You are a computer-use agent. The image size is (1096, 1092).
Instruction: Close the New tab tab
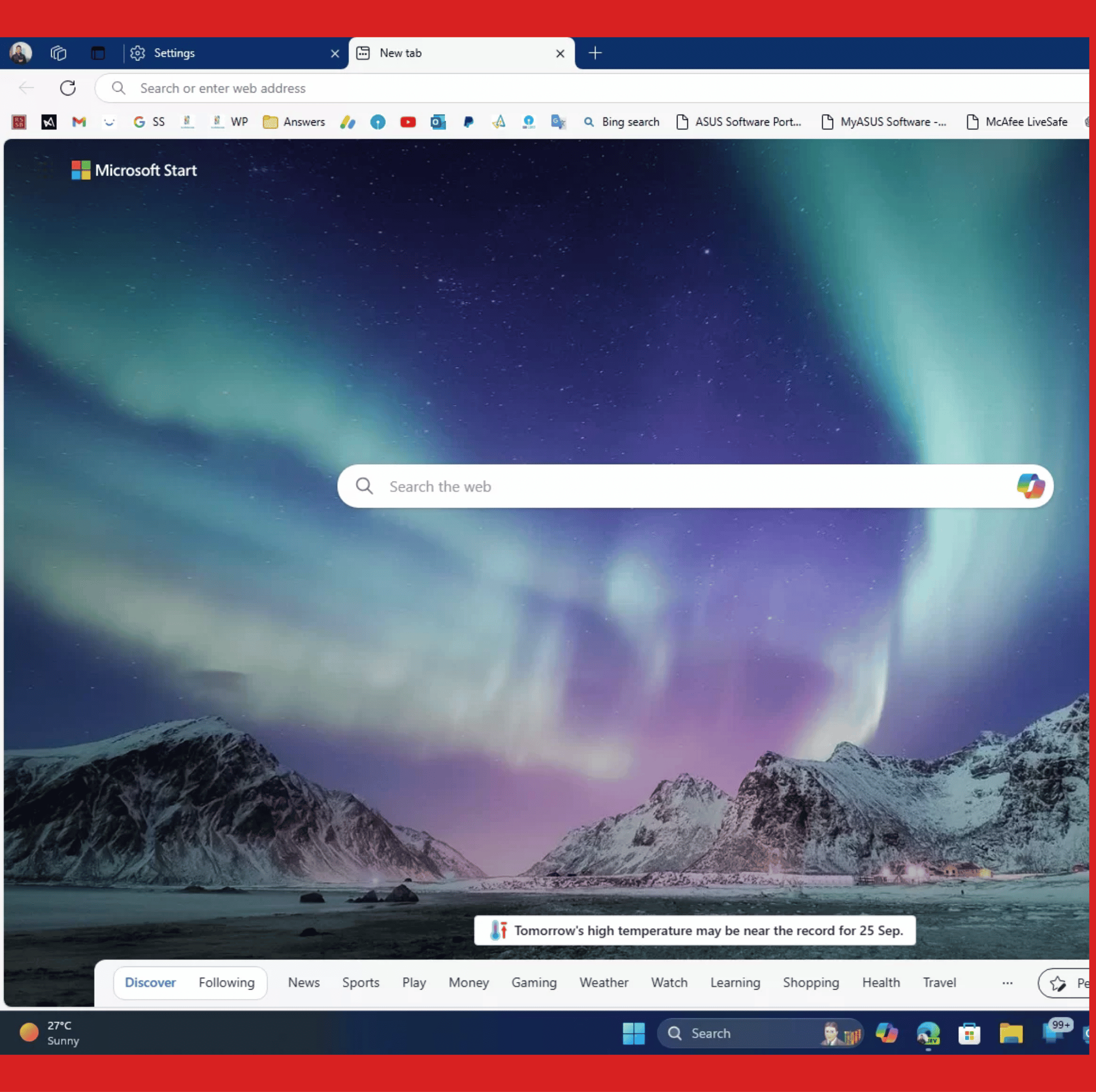coord(560,53)
